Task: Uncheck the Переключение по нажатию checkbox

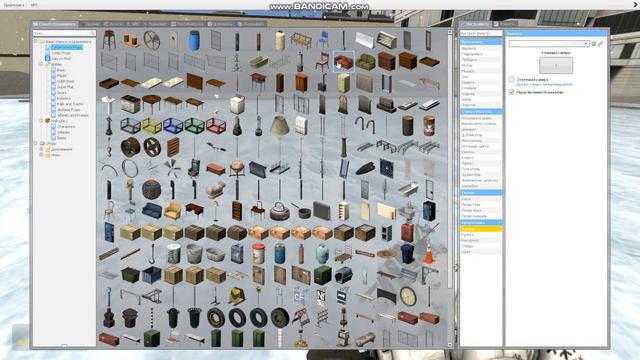Action: [511, 92]
